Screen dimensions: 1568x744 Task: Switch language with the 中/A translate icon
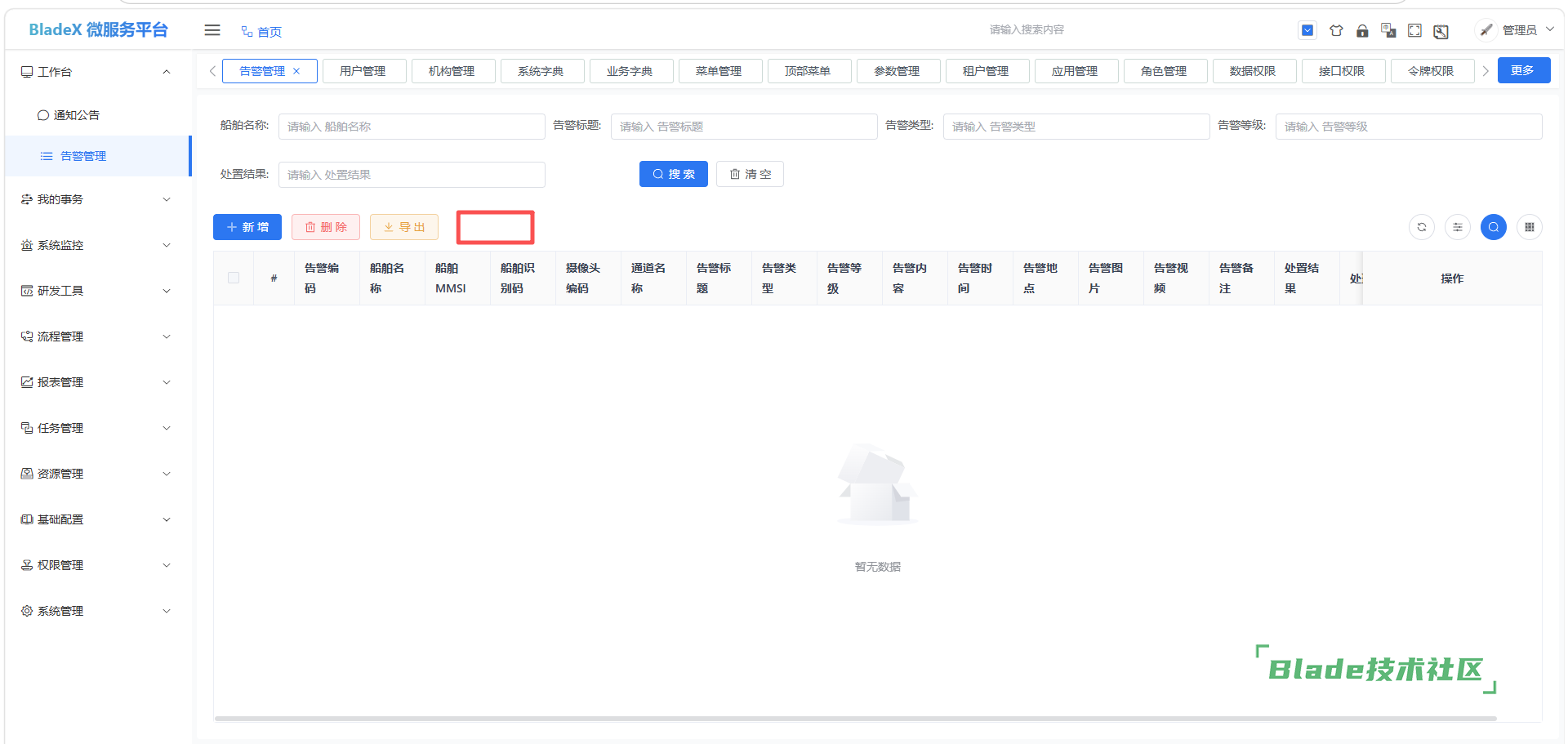(1388, 30)
